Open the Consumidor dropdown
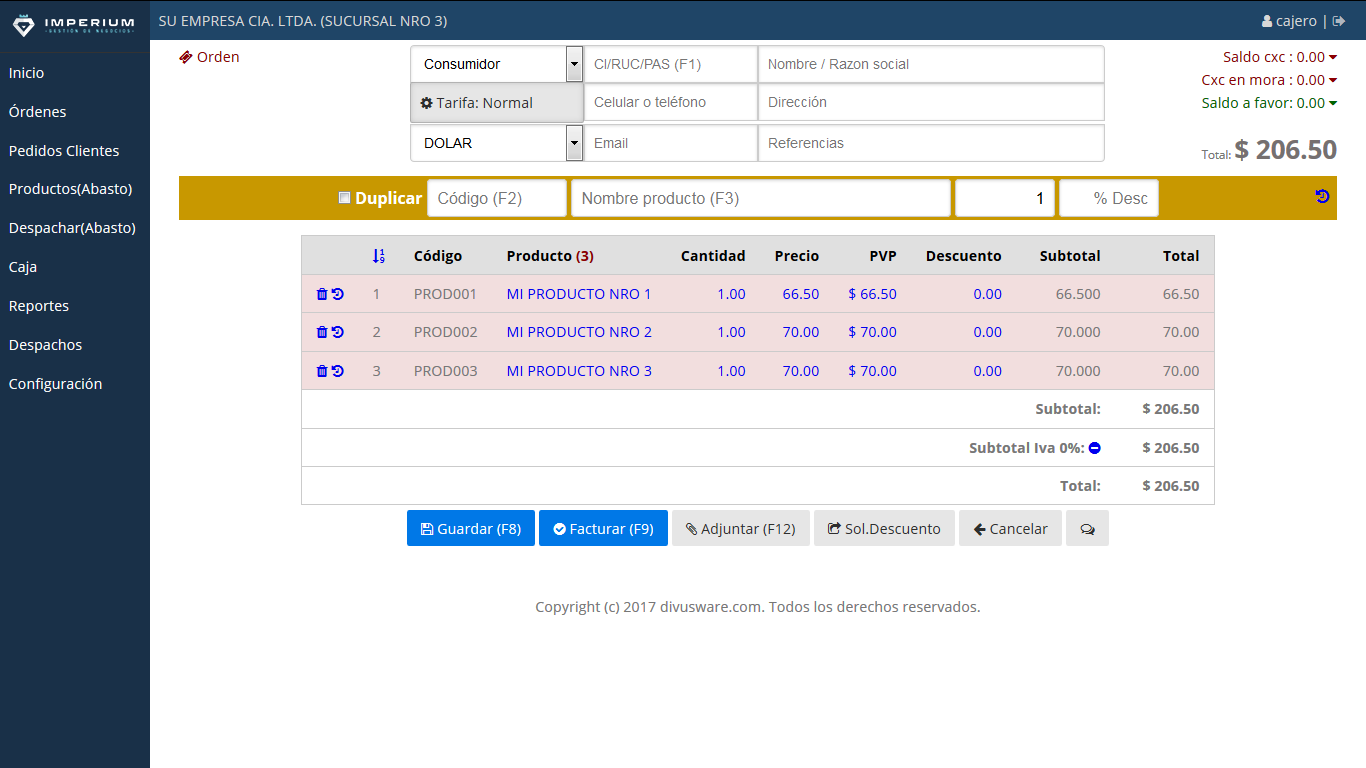This screenshot has width=1366, height=768. pos(497,64)
